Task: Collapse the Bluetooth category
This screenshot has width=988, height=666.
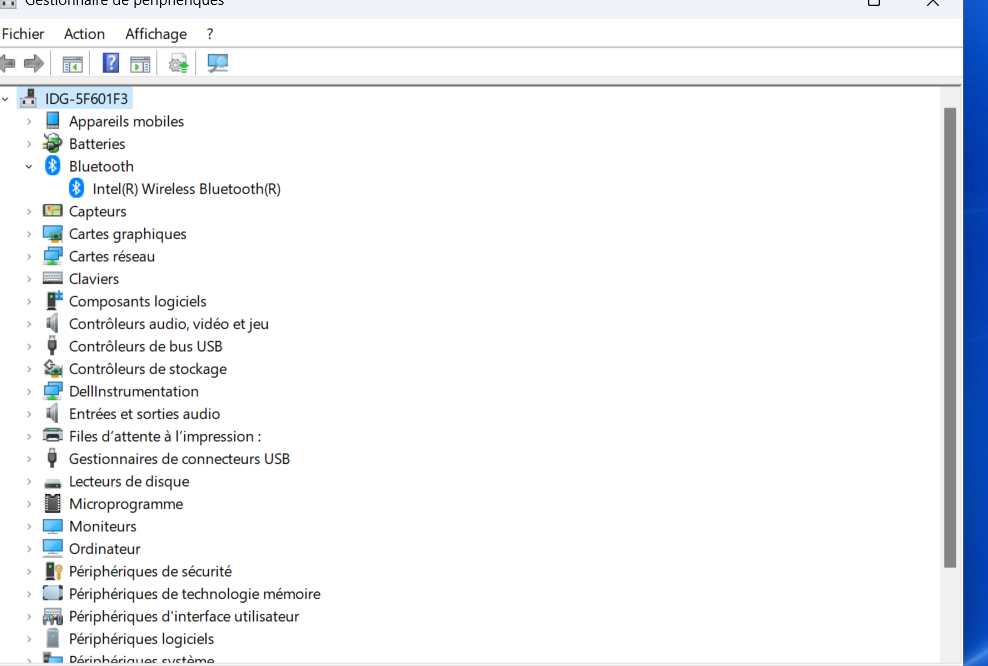Action: pyautogui.click(x=29, y=166)
